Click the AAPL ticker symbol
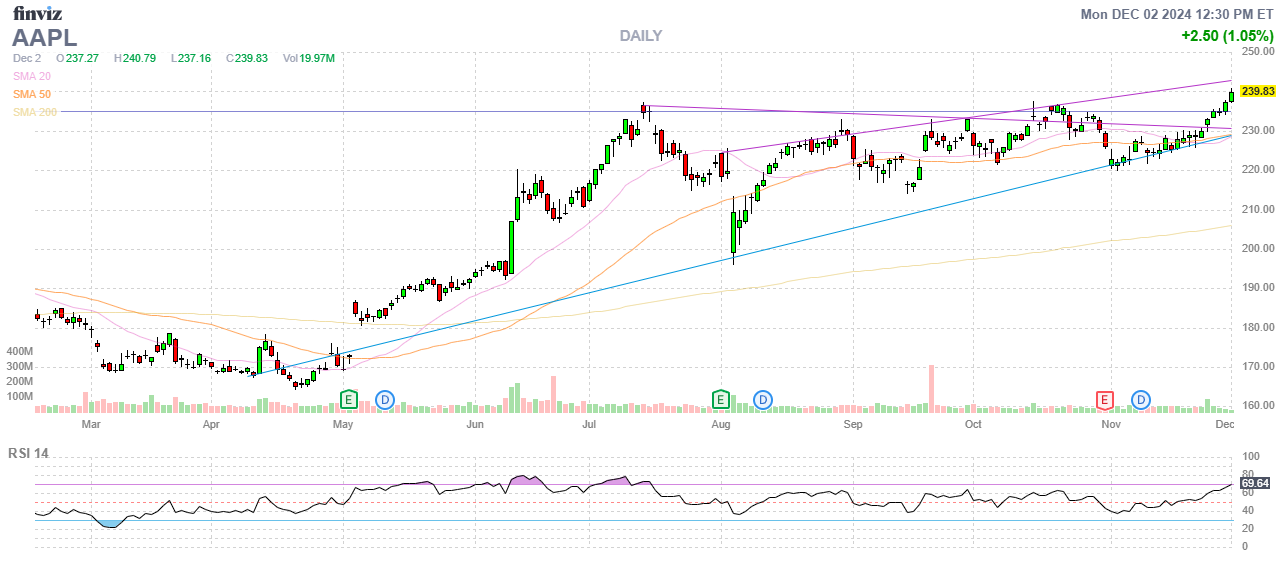Image resolution: width=1287 pixels, height=562 pixels. (44, 38)
